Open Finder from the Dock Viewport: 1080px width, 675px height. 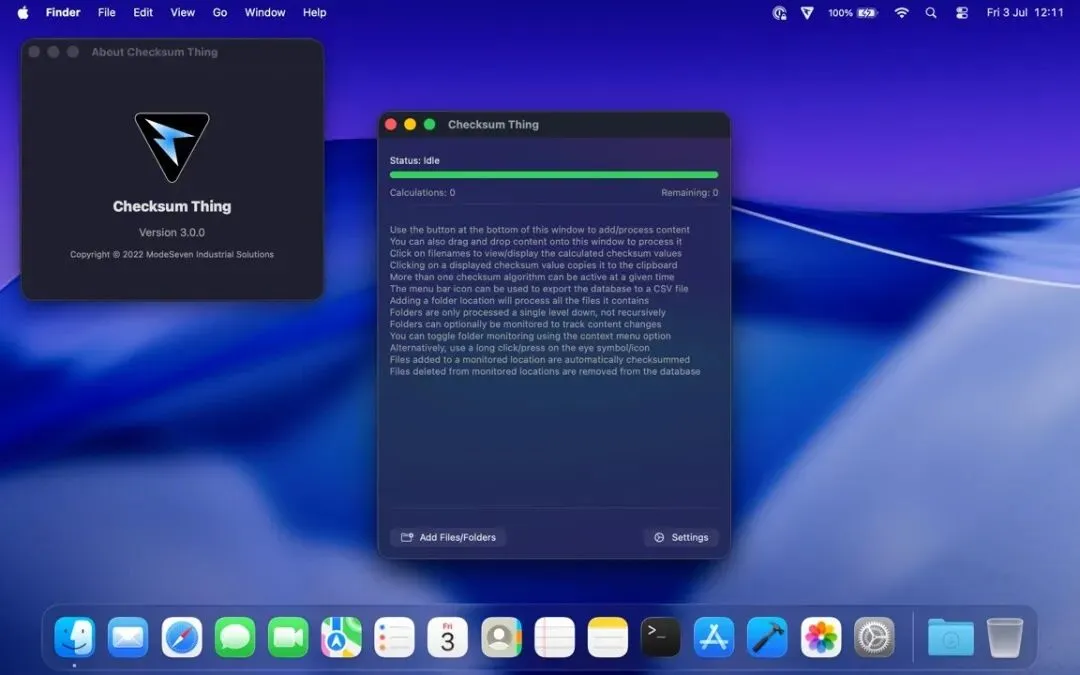click(x=74, y=637)
